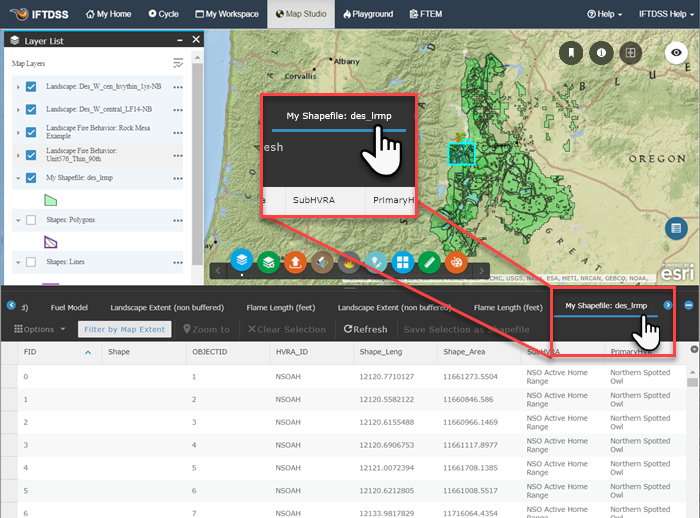Open the orange palette widget
Screen dimensions: 700x518
pos(456,262)
